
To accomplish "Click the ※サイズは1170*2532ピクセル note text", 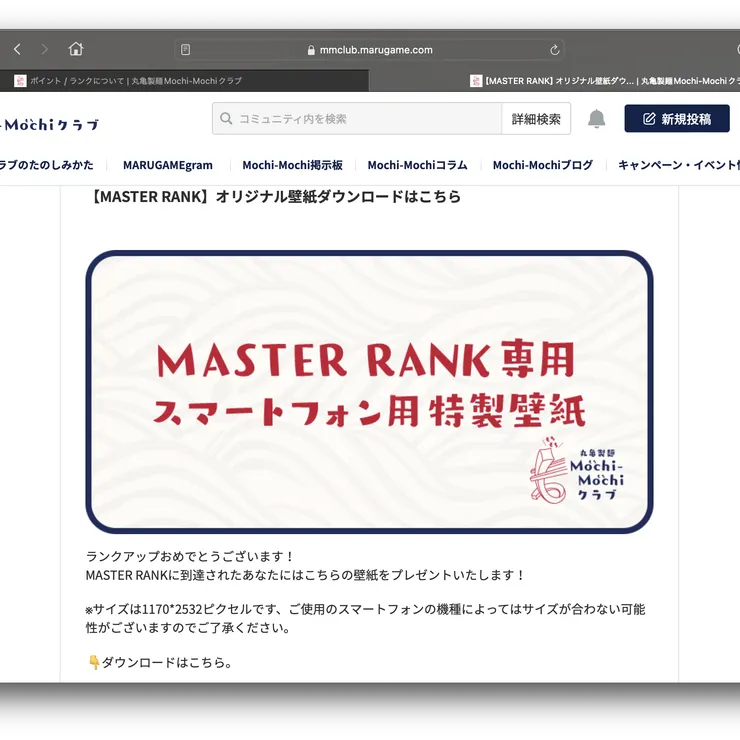I will click(x=365, y=618).
